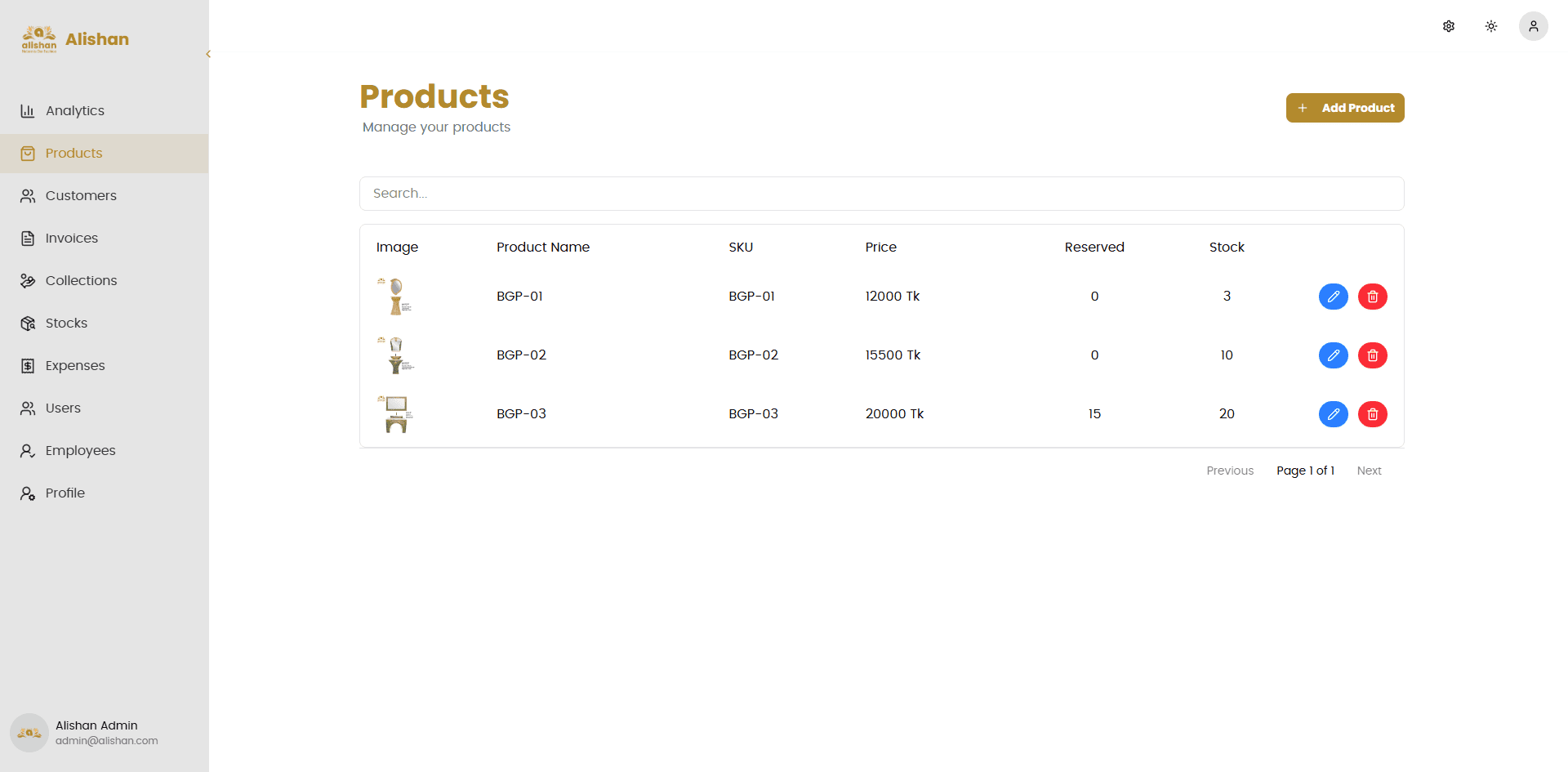Select the 15500 Tk price cell

tap(893, 355)
